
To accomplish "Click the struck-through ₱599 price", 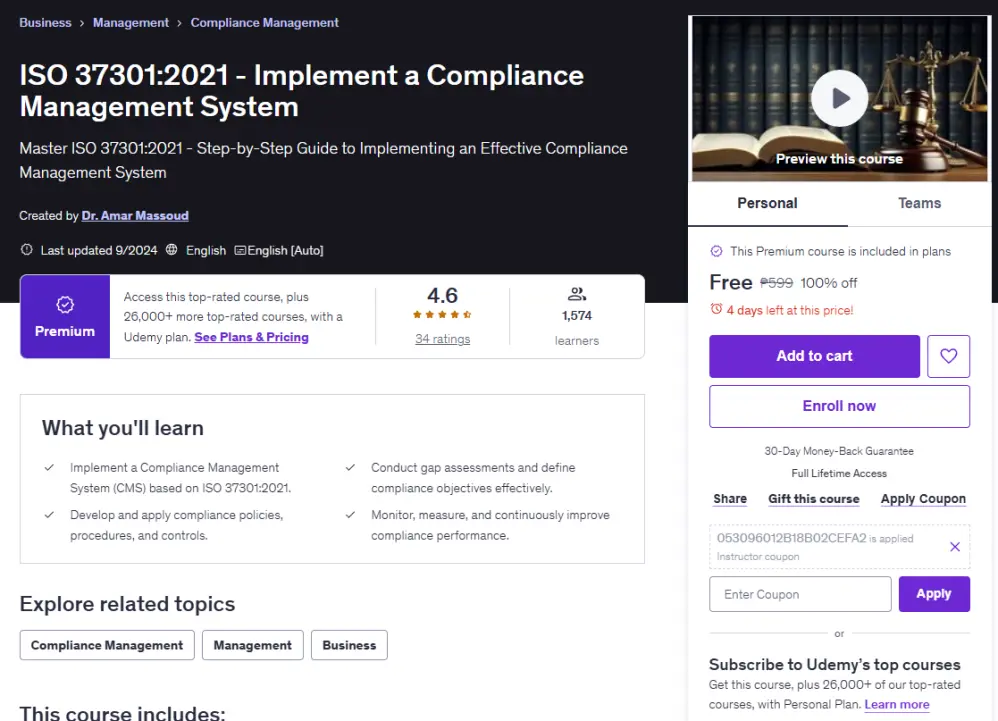I will point(777,283).
